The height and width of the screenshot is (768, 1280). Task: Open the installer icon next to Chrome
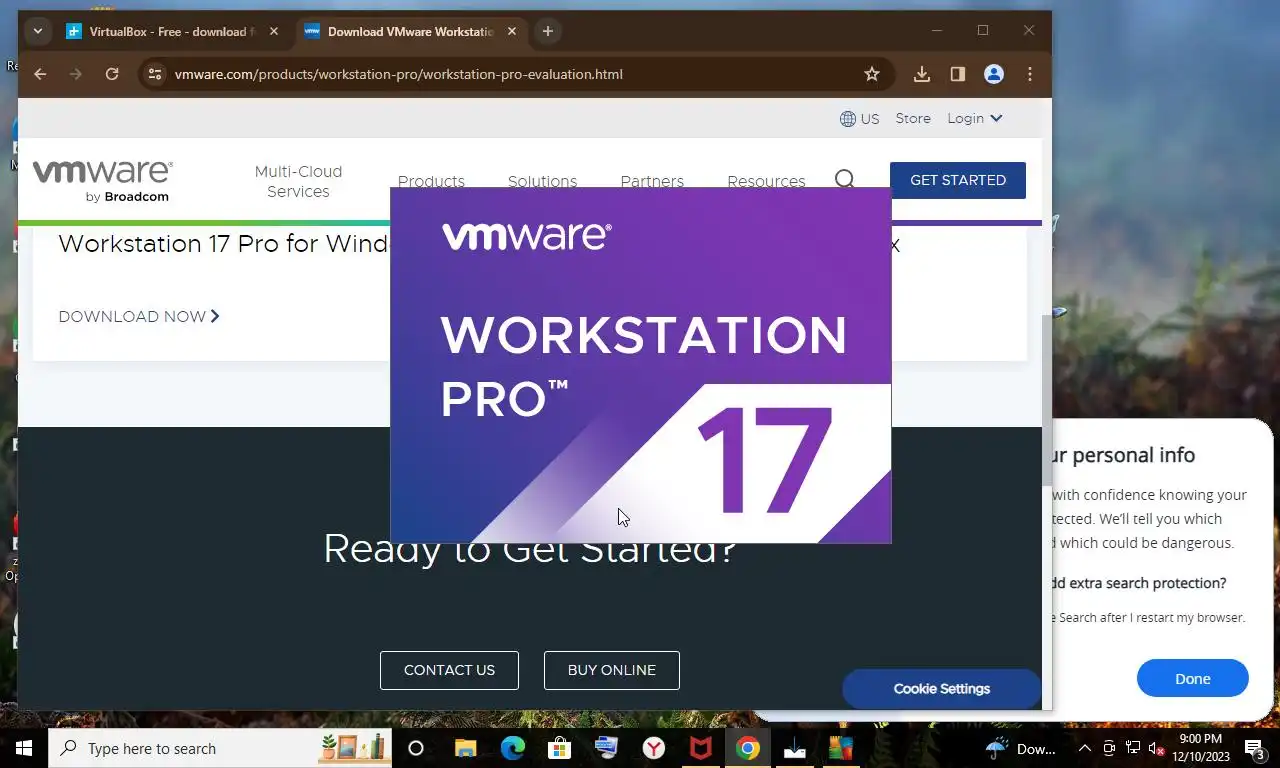point(795,748)
